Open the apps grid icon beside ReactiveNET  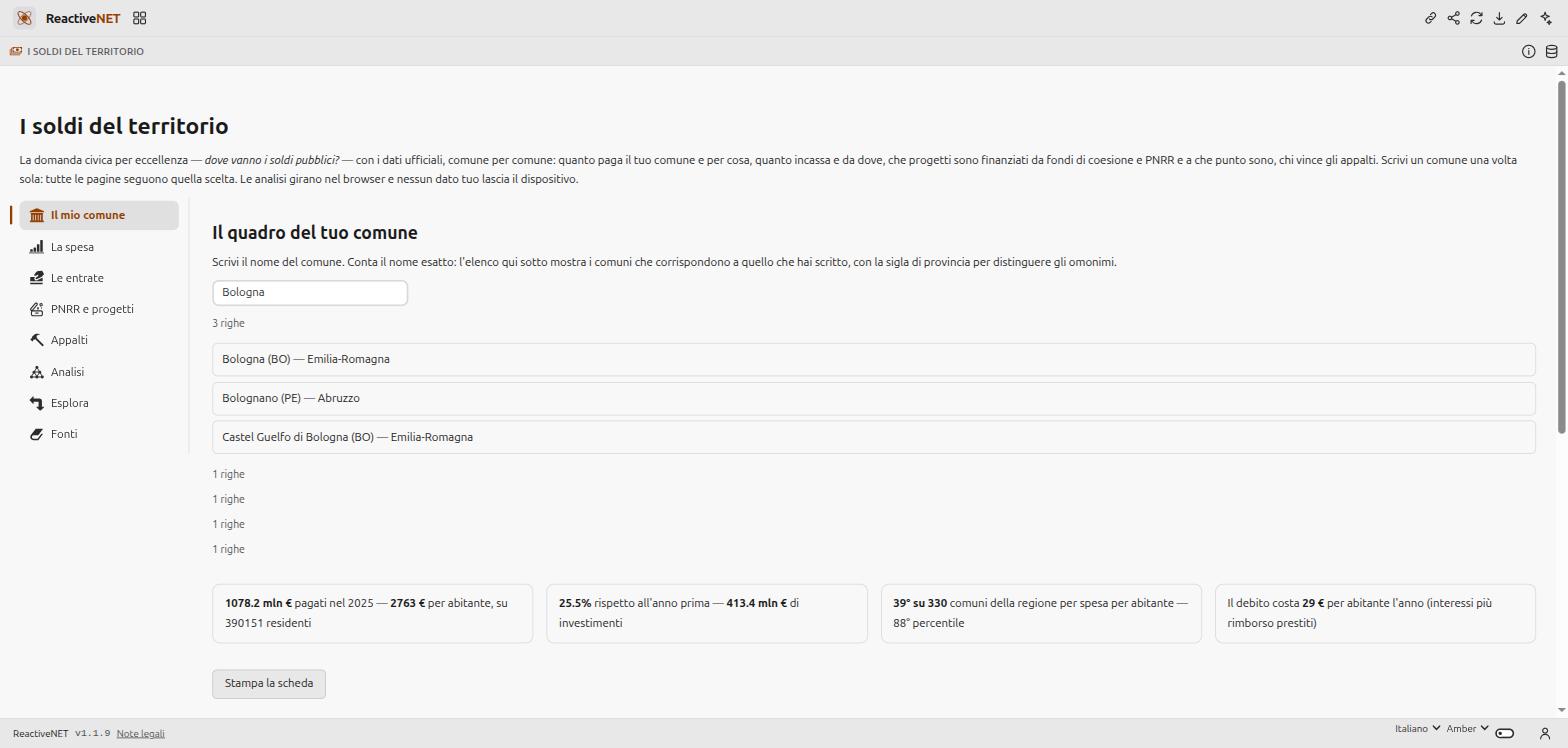point(140,18)
